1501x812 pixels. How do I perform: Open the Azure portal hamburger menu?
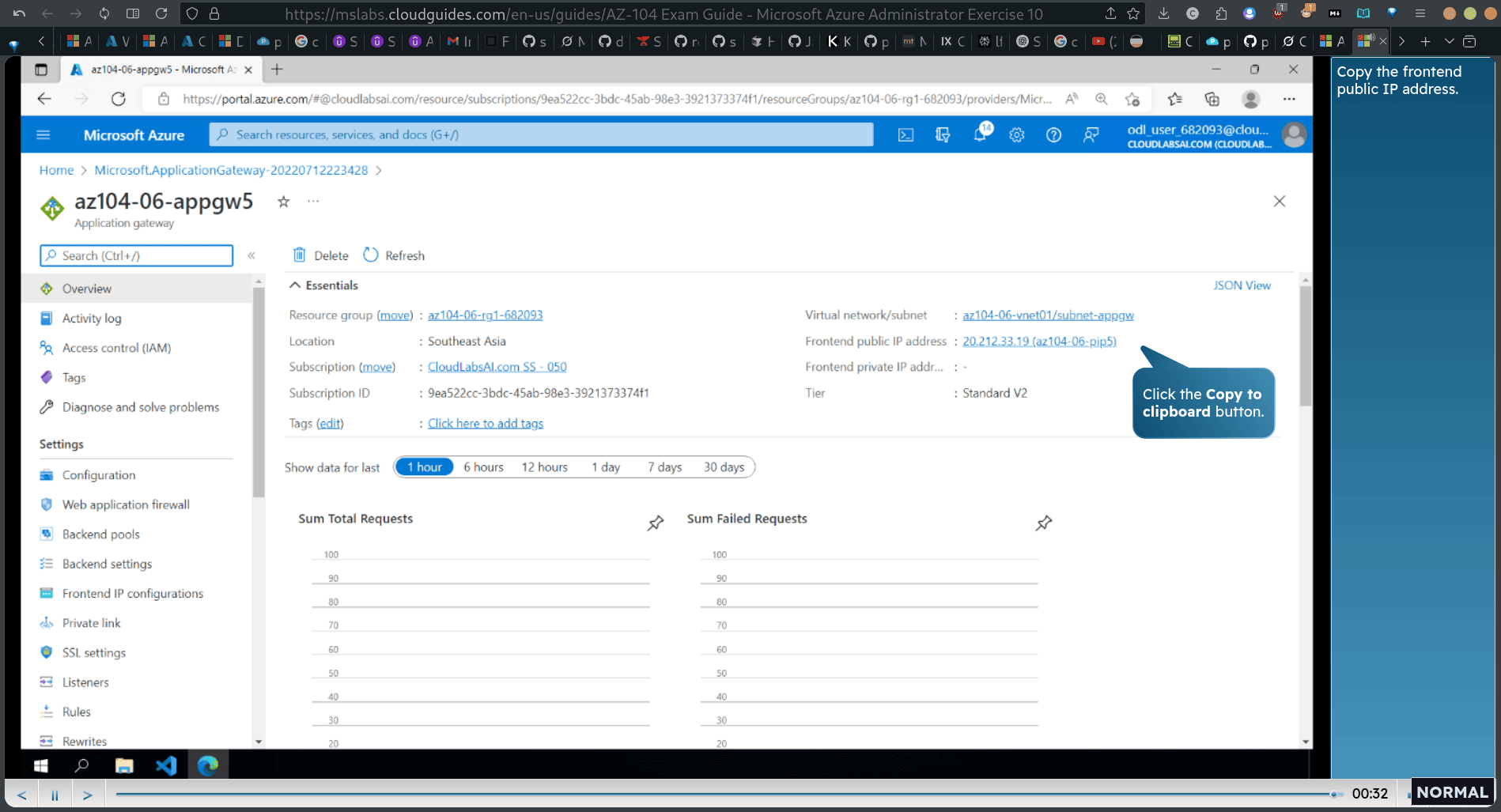[x=43, y=135]
